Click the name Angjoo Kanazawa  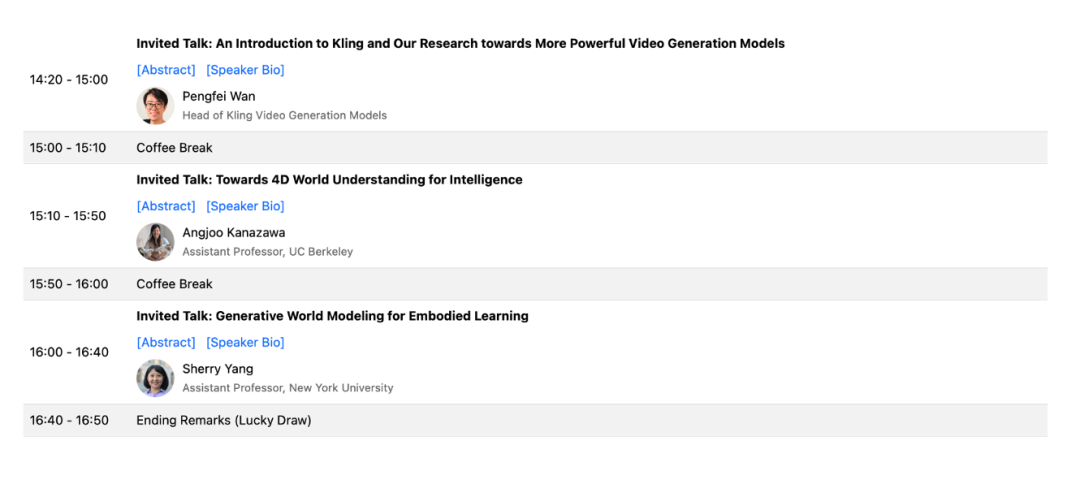coord(233,232)
